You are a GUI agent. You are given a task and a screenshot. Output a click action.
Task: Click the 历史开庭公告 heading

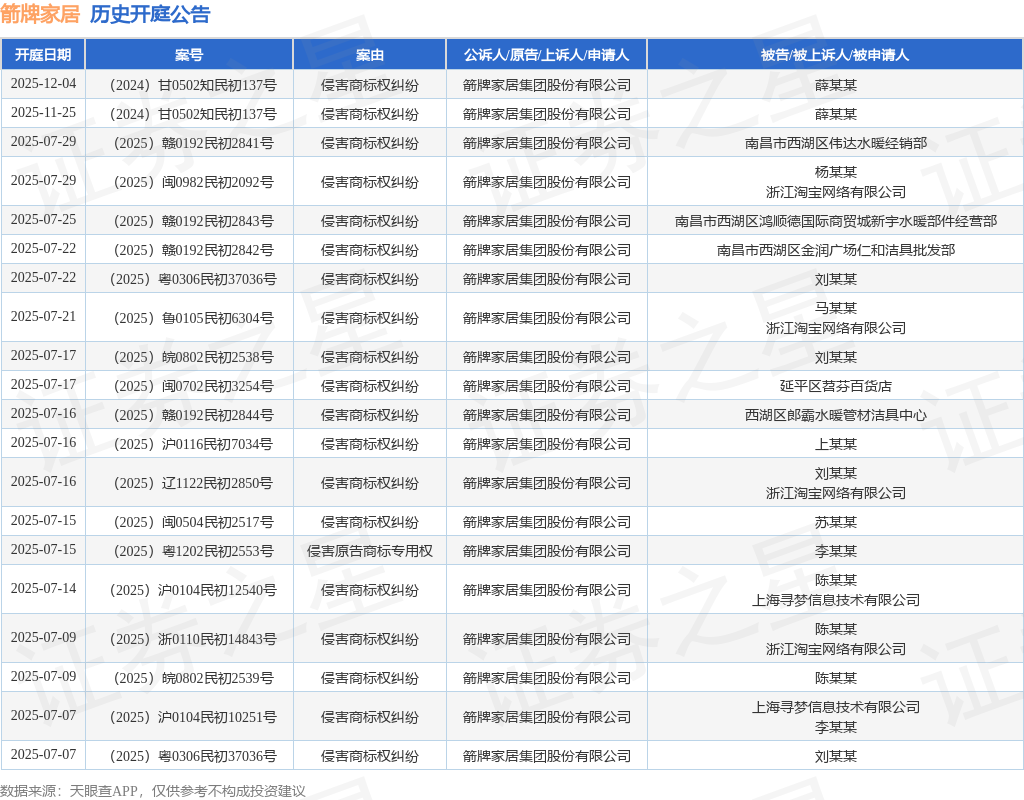click(x=150, y=14)
